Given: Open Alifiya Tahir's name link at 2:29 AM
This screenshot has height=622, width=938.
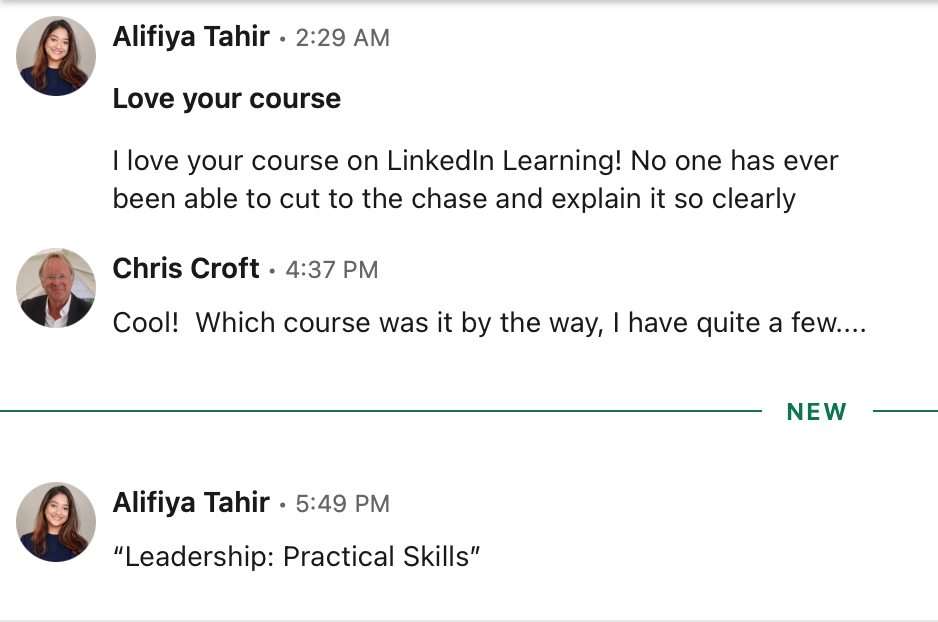Looking at the screenshot, I should 191,37.
